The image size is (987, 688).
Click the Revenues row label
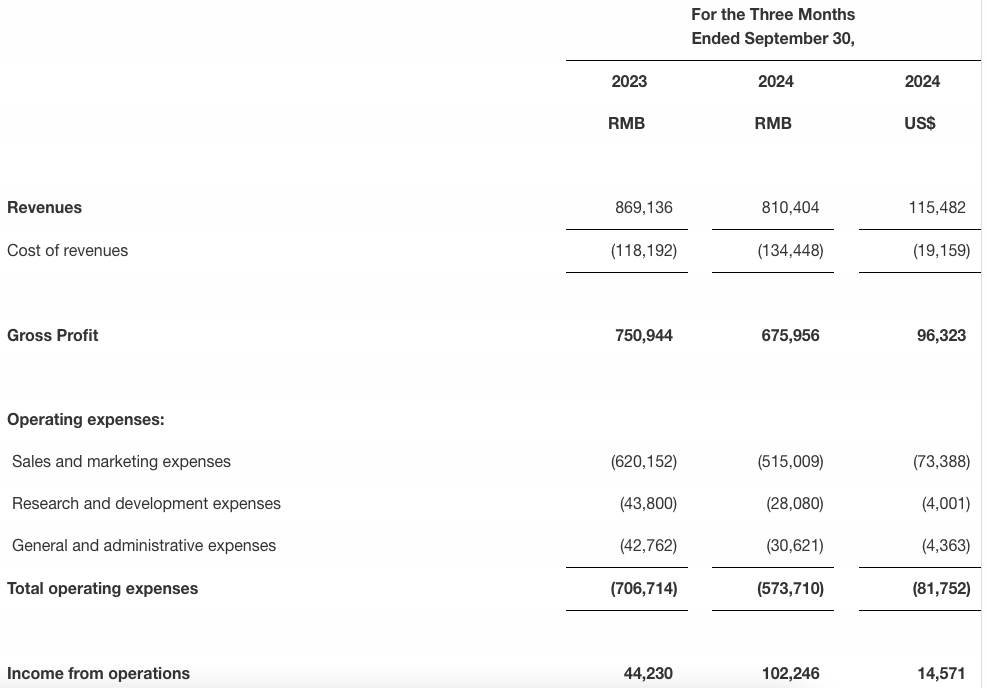45,208
